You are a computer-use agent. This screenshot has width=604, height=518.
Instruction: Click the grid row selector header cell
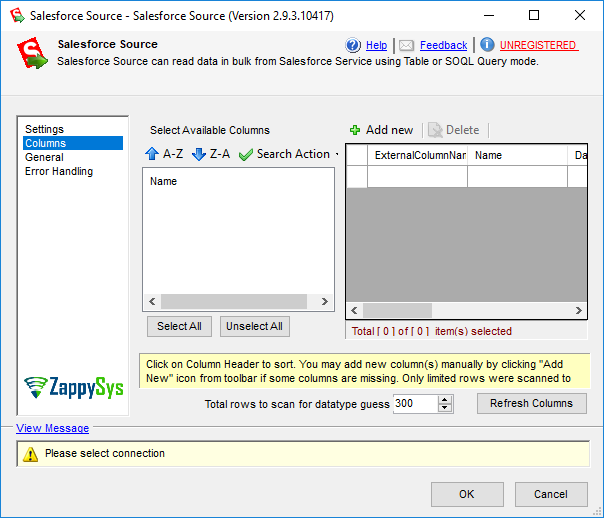(x=357, y=155)
